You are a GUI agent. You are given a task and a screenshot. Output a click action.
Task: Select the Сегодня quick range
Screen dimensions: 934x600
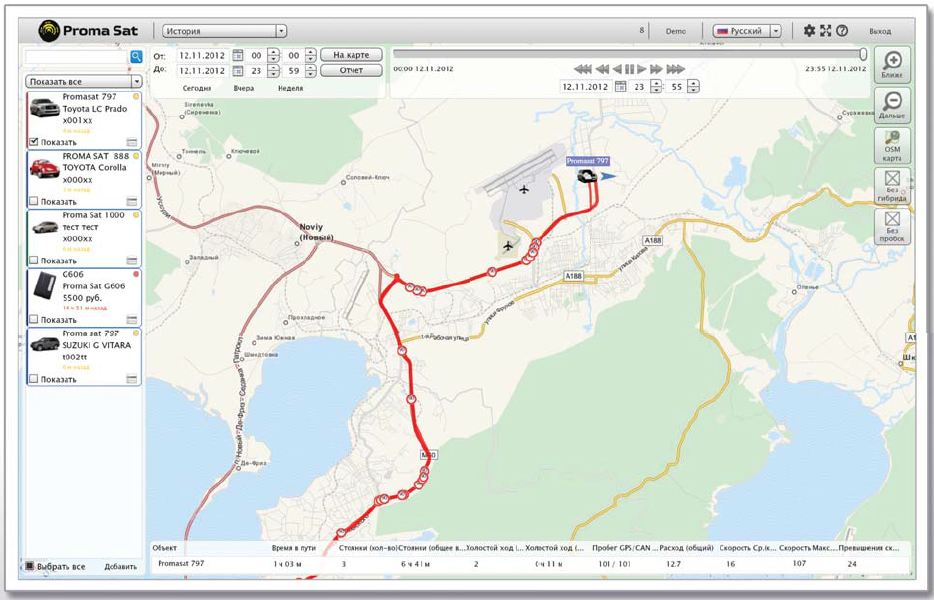coord(197,88)
